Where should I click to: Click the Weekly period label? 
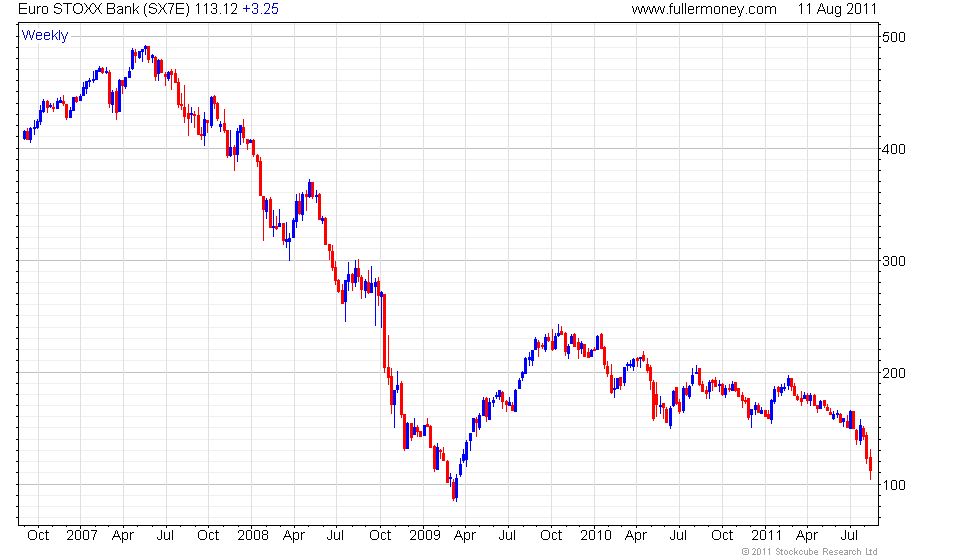point(45,35)
